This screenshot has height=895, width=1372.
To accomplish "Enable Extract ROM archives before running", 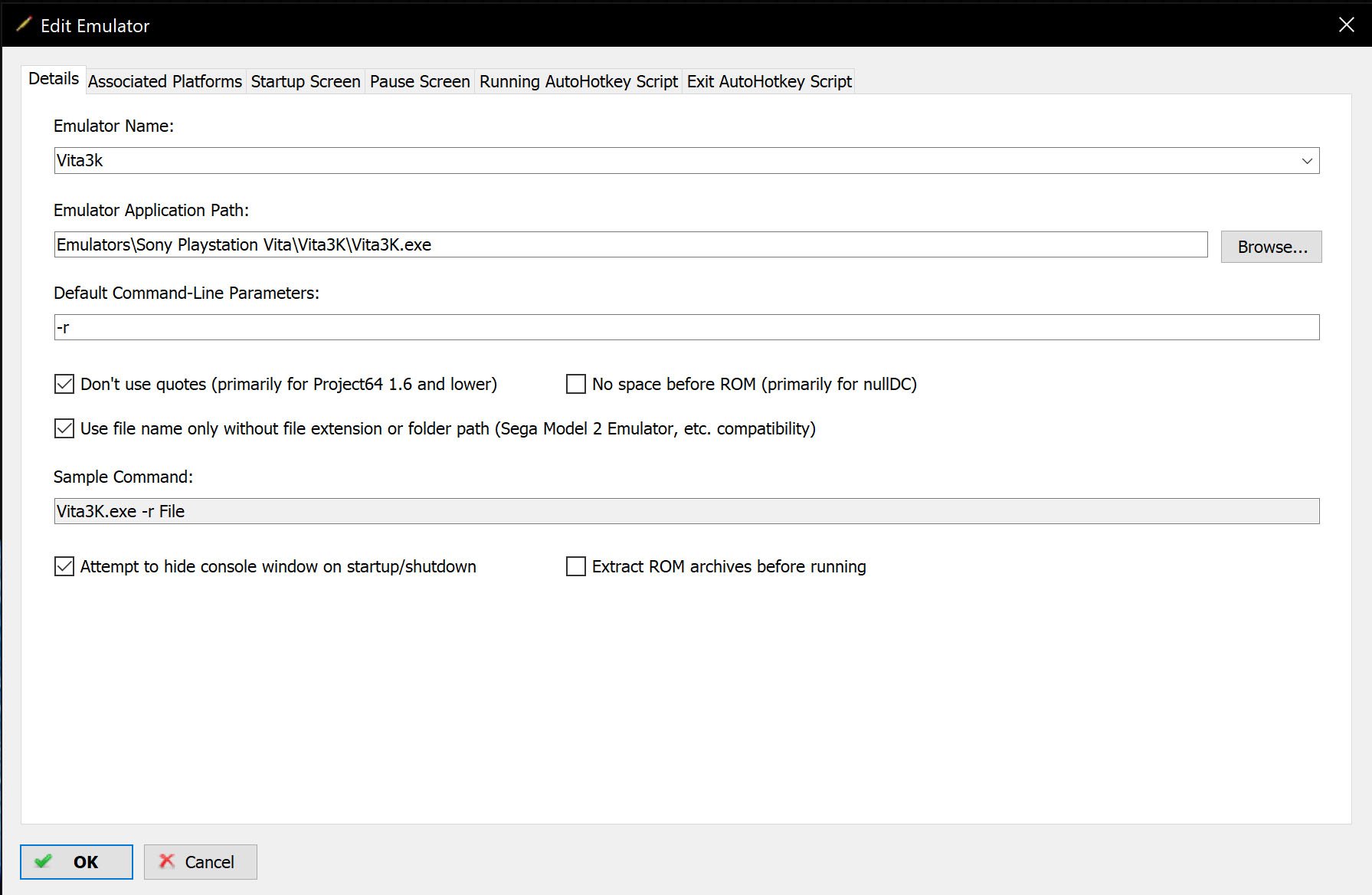I will tap(576, 566).
